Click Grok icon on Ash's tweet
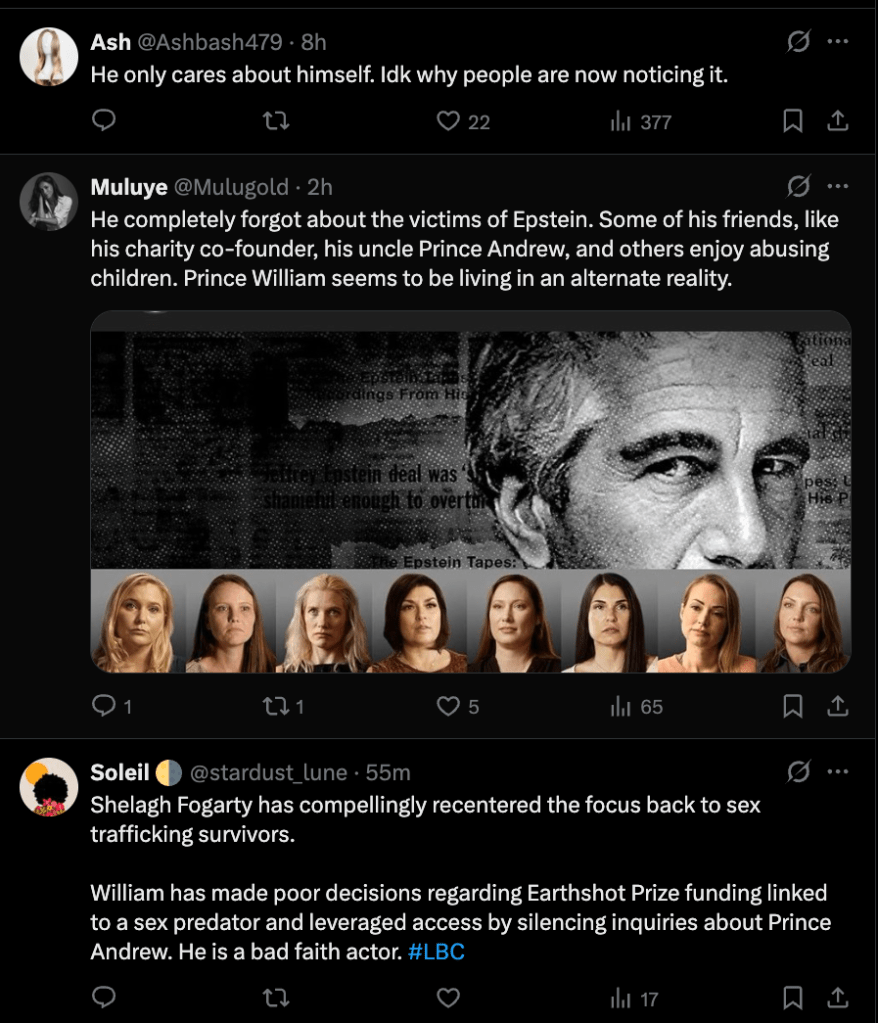Viewport: 878px width, 1023px height. (x=798, y=42)
